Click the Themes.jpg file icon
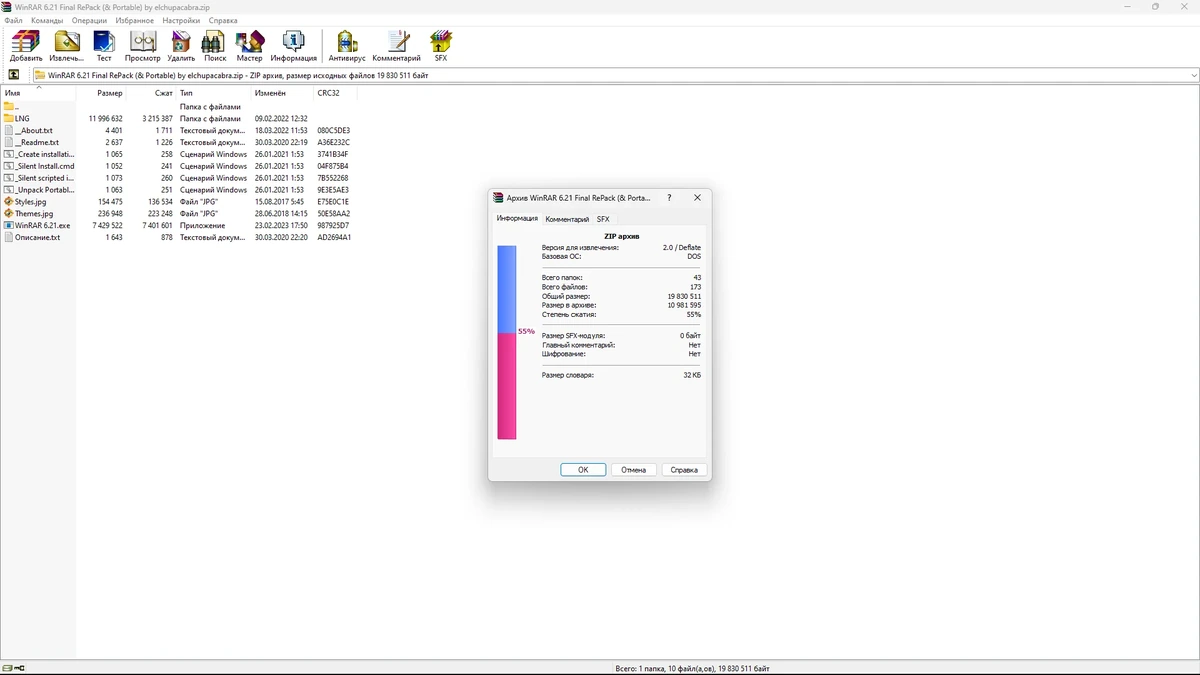The width and height of the screenshot is (1200, 675). tap(9, 214)
